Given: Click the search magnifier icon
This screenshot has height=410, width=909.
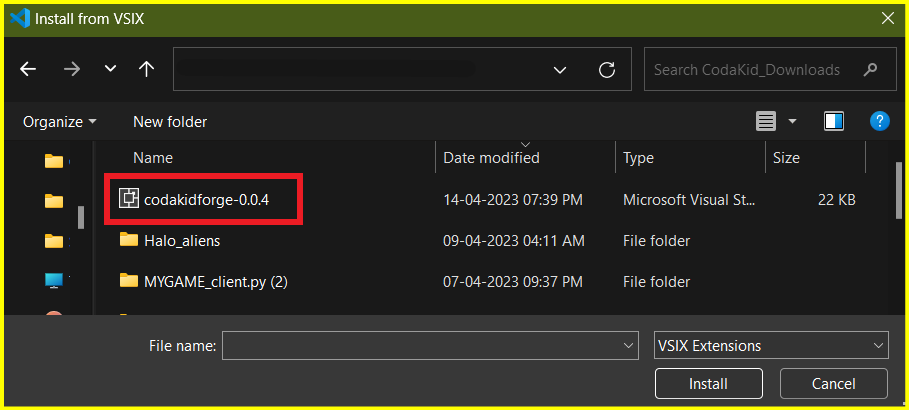Looking at the screenshot, I should 870,70.
